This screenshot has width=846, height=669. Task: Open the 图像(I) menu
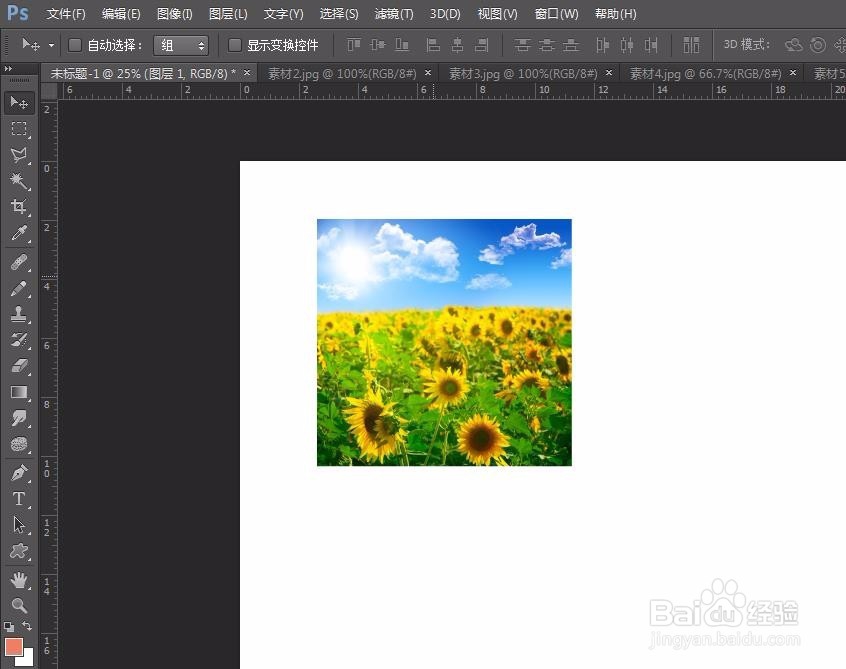[x=175, y=13]
